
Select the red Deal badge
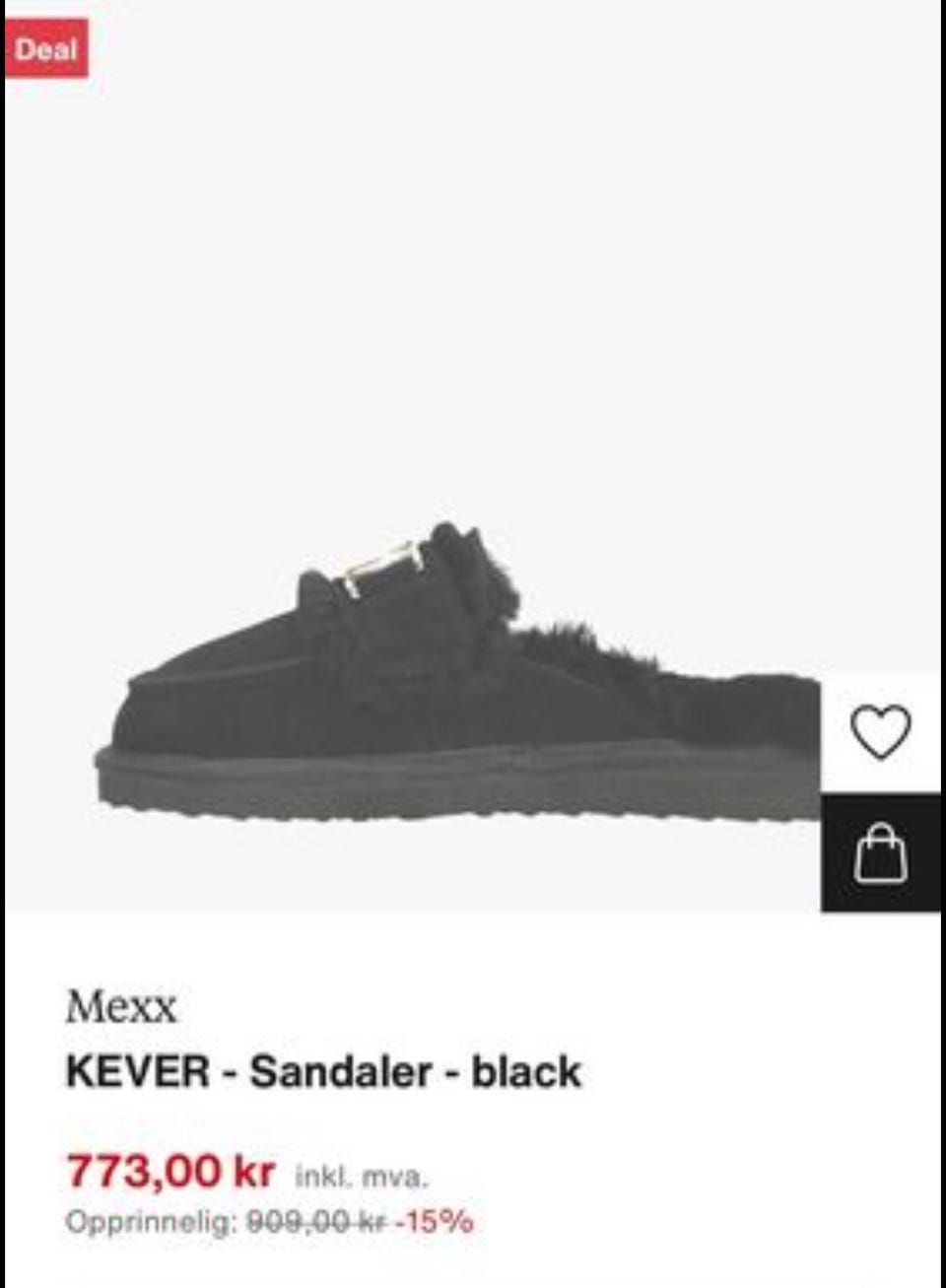click(x=46, y=48)
